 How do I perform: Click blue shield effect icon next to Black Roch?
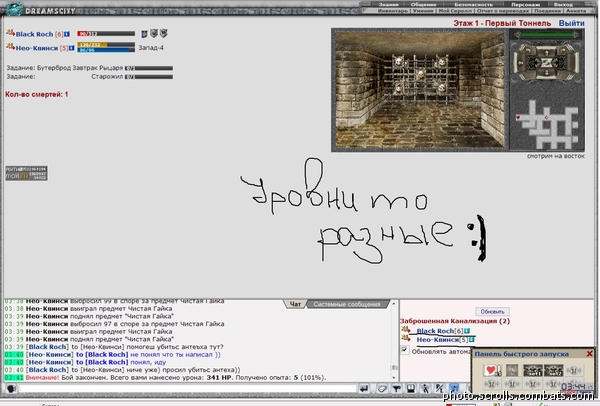tap(144, 34)
